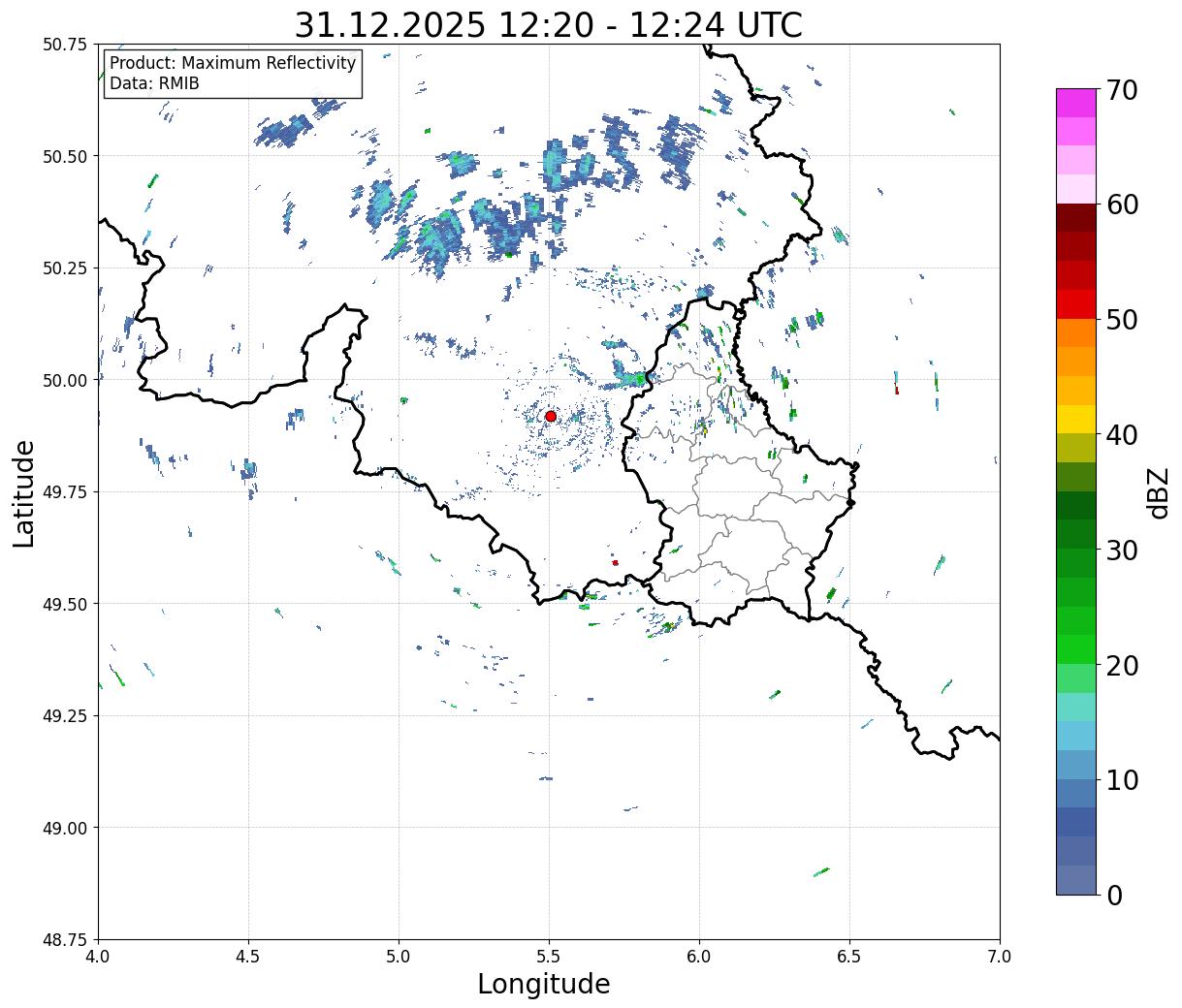Image resolution: width=1182 pixels, height=1008 pixels.
Task: Click longitude tick label 7.0
Action: (x=1000, y=957)
